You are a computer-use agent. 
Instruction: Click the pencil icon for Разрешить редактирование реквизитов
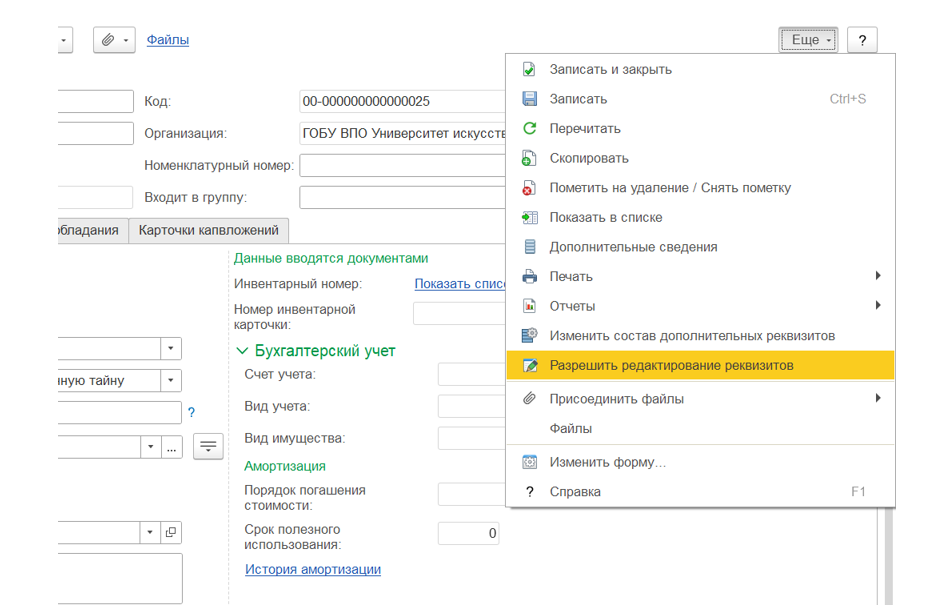(x=529, y=366)
